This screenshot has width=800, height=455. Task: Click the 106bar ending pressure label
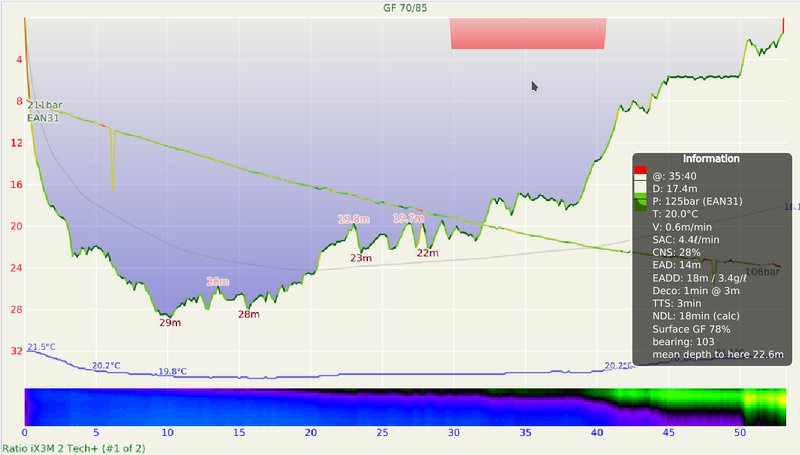(767, 271)
